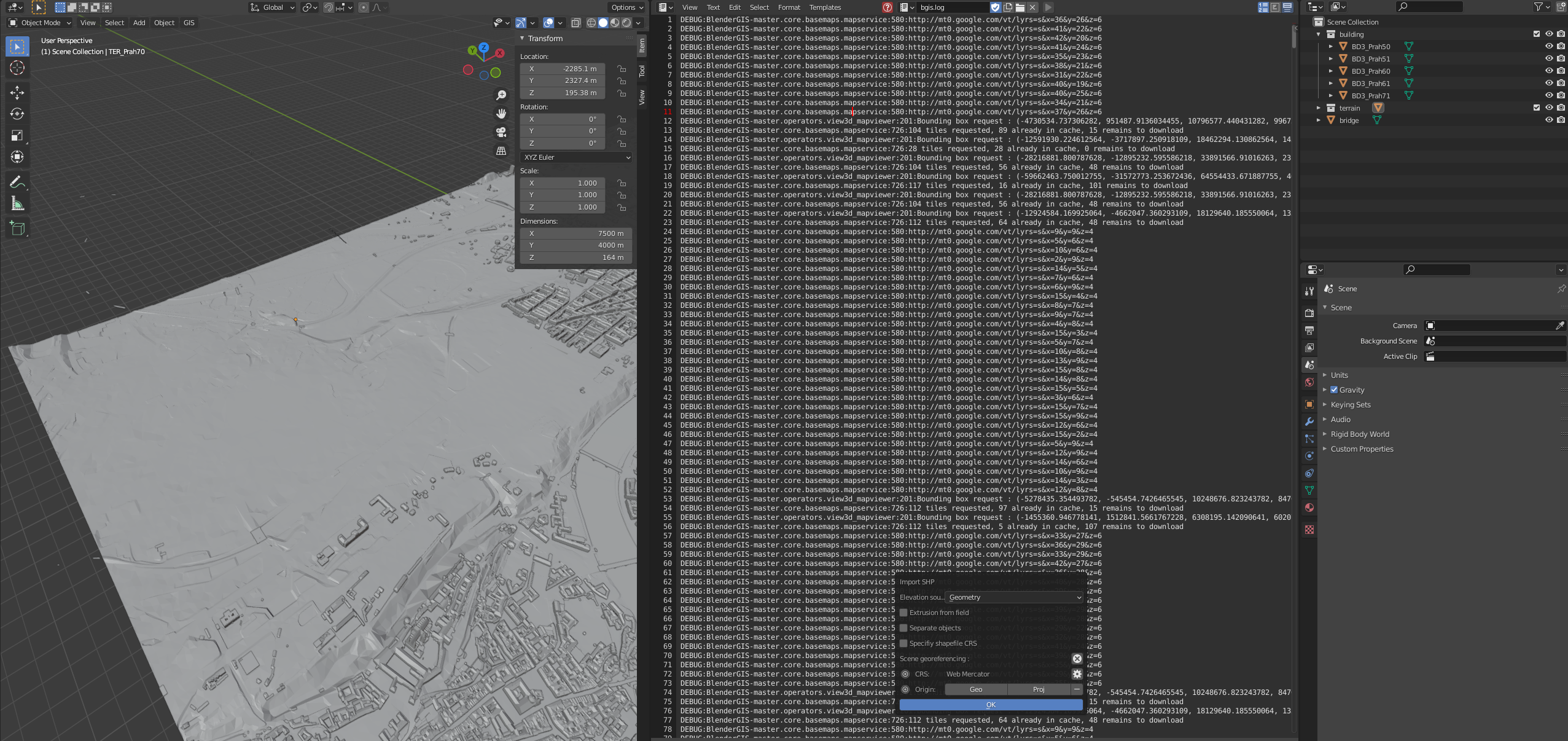This screenshot has height=741, width=1568.
Task: Click the pan view hand icon
Action: (501, 114)
